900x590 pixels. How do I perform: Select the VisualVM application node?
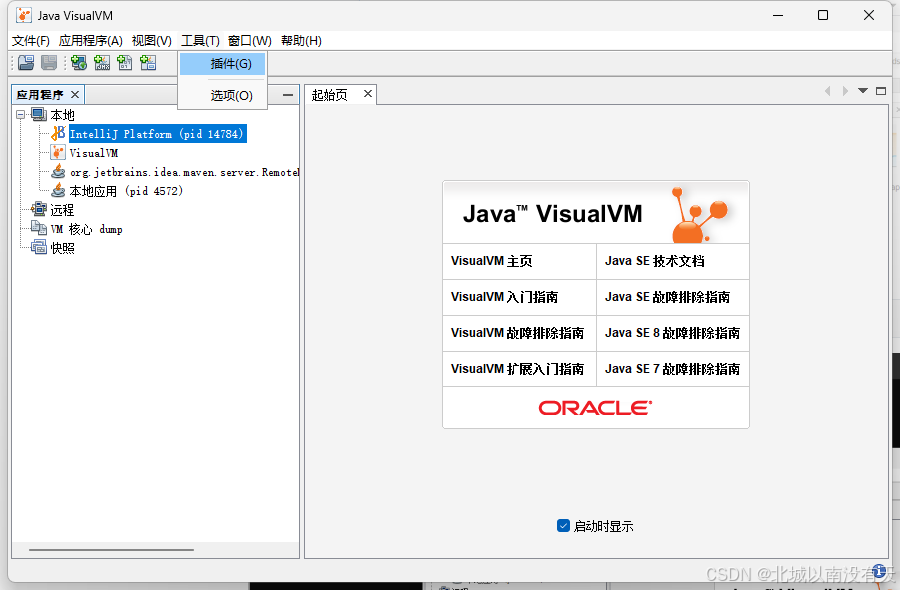(x=94, y=153)
